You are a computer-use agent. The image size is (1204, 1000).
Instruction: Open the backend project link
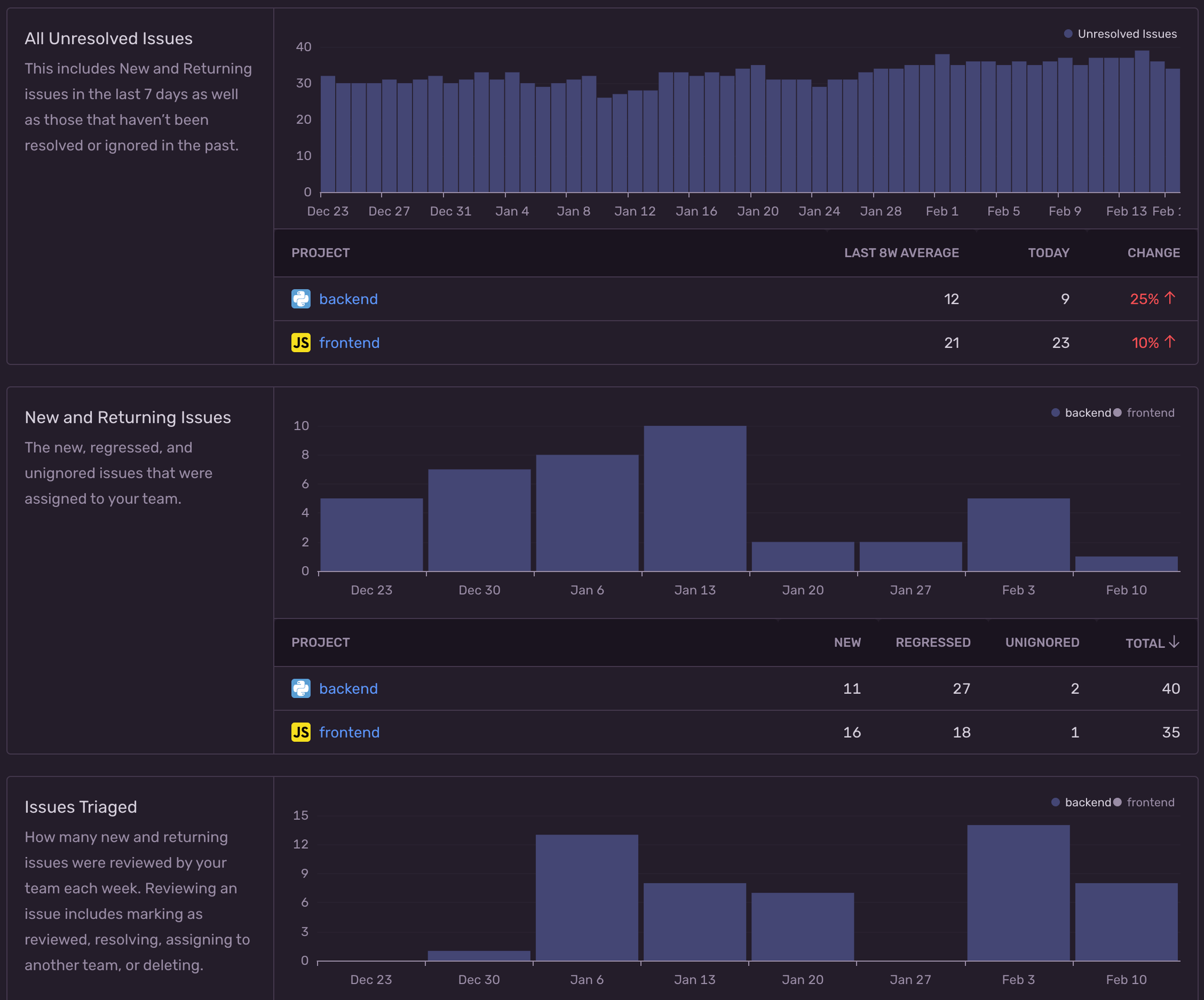click(x=349, y=299)
